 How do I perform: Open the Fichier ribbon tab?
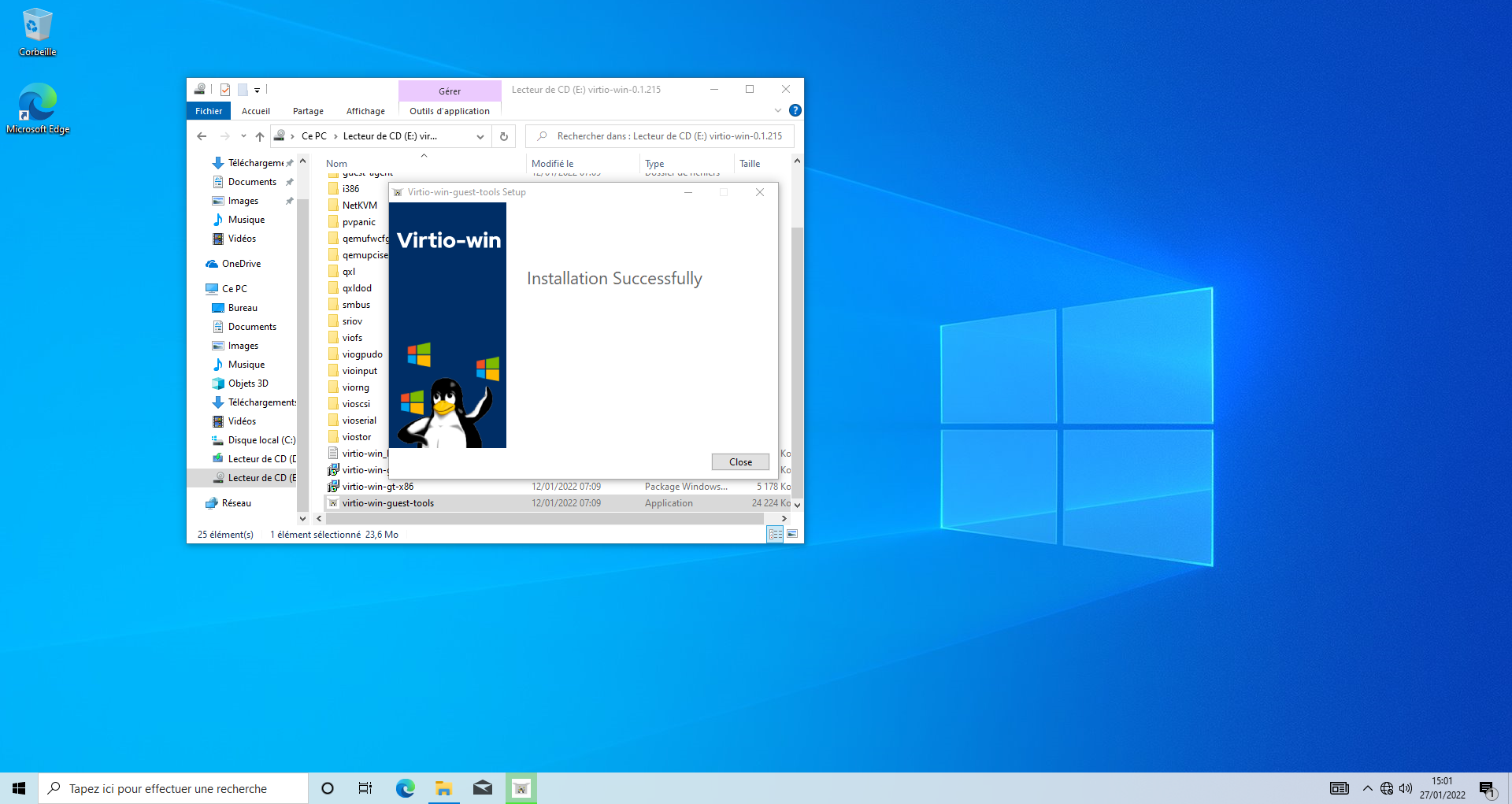[x=209, y=111]
